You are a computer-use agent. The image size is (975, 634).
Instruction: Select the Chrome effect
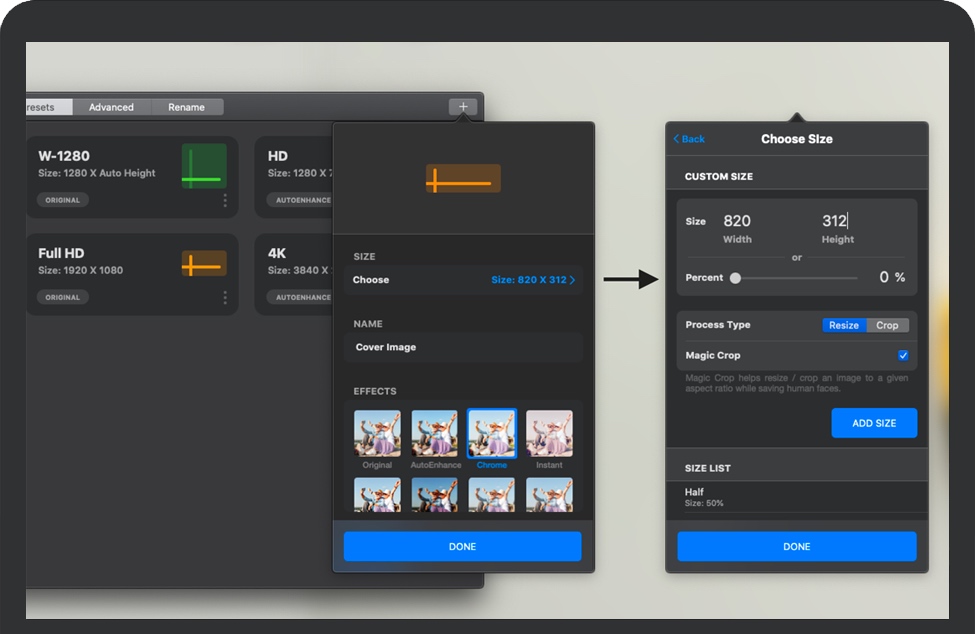(x=492, y=433)
